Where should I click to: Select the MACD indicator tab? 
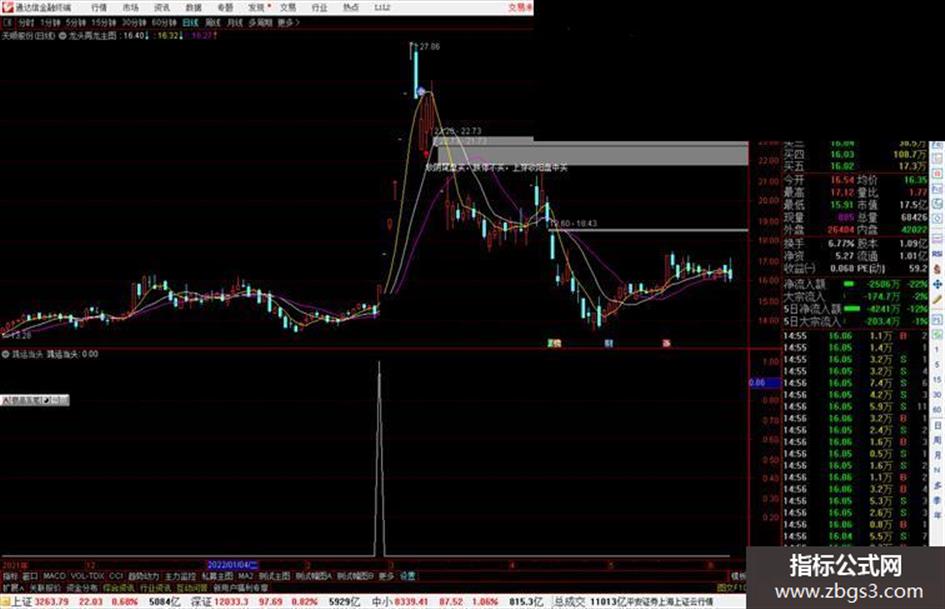click(54, 576)
